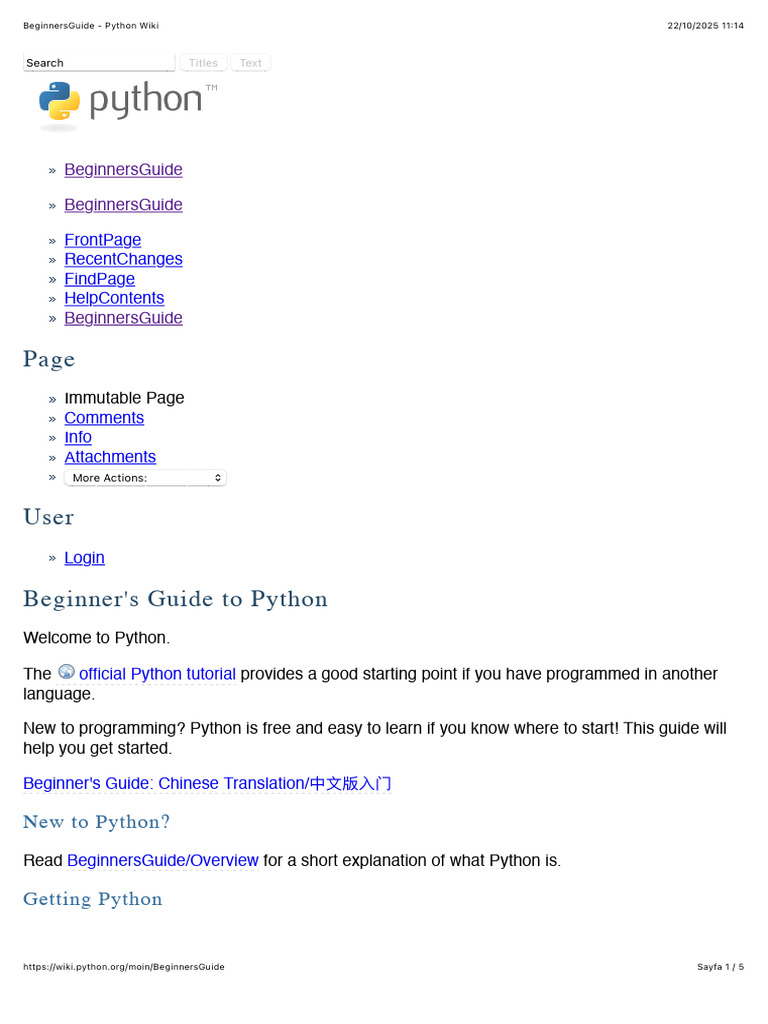Open the Comments page link
768x1024 pixels.
click(104, 418)
